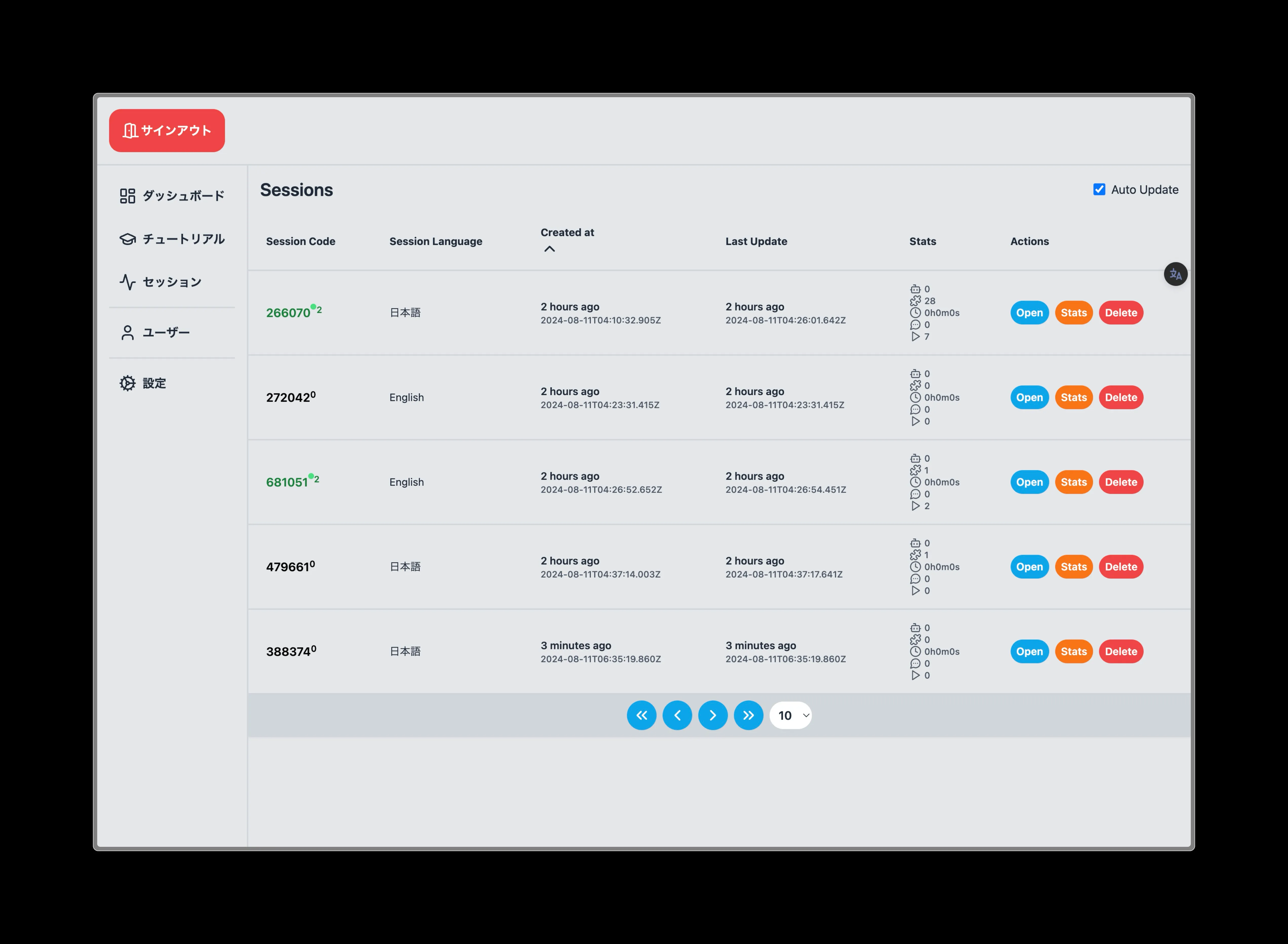Delete session 388374

point(1121,651)
